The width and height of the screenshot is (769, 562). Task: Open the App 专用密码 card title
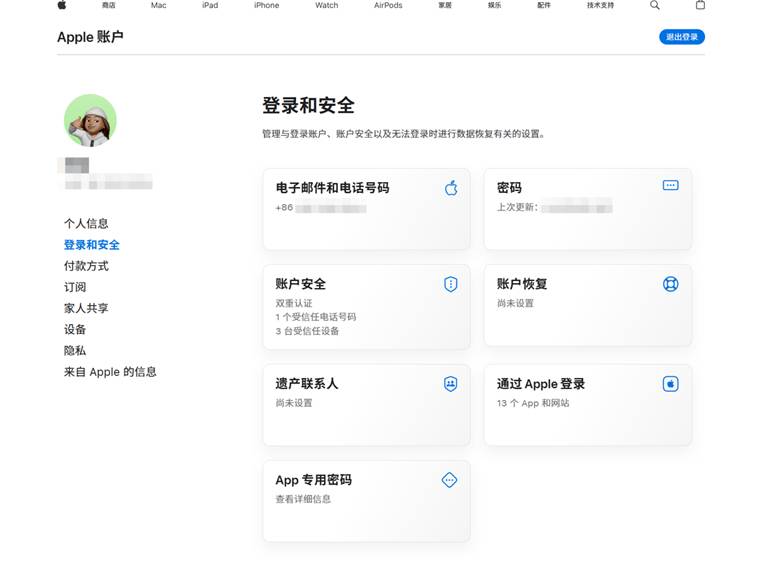[x=313, y=480]
